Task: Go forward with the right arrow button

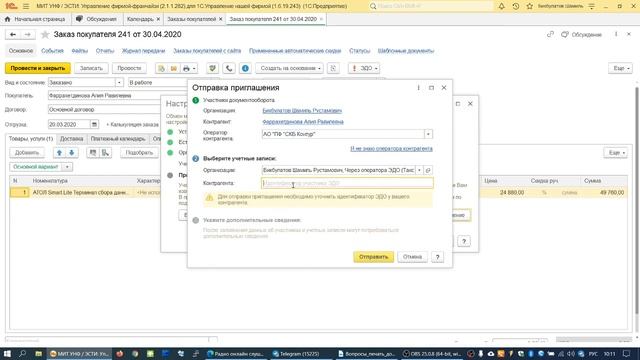Action: click(x=27, y=35)
